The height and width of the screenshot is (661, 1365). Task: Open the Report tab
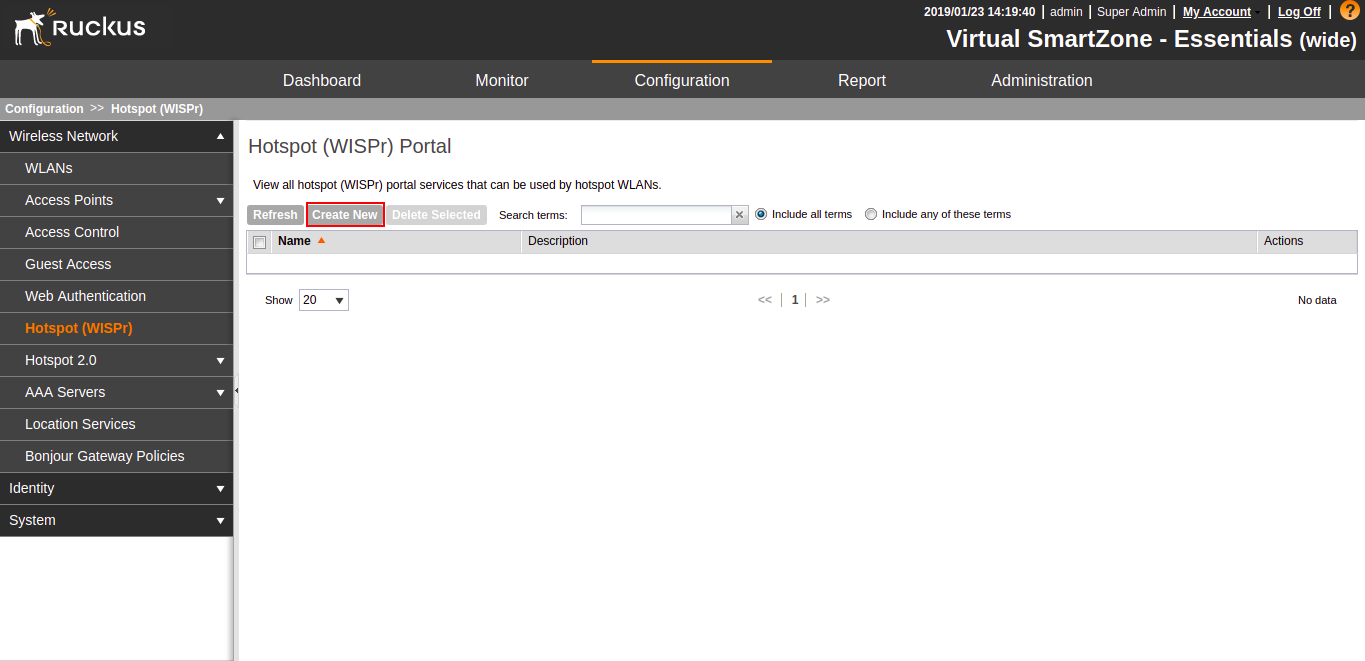pyautogui.click(x=862, y=80)
